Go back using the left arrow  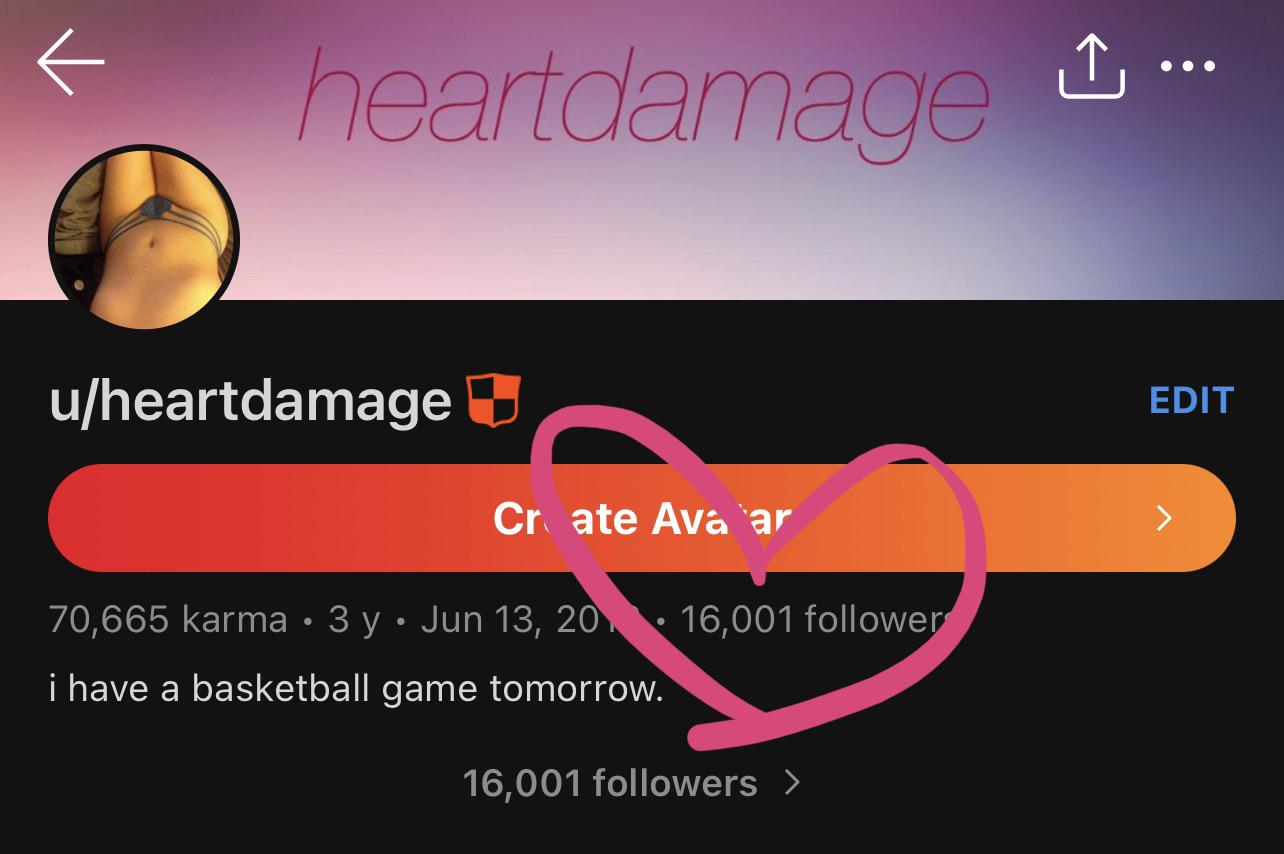click(71, 62)
